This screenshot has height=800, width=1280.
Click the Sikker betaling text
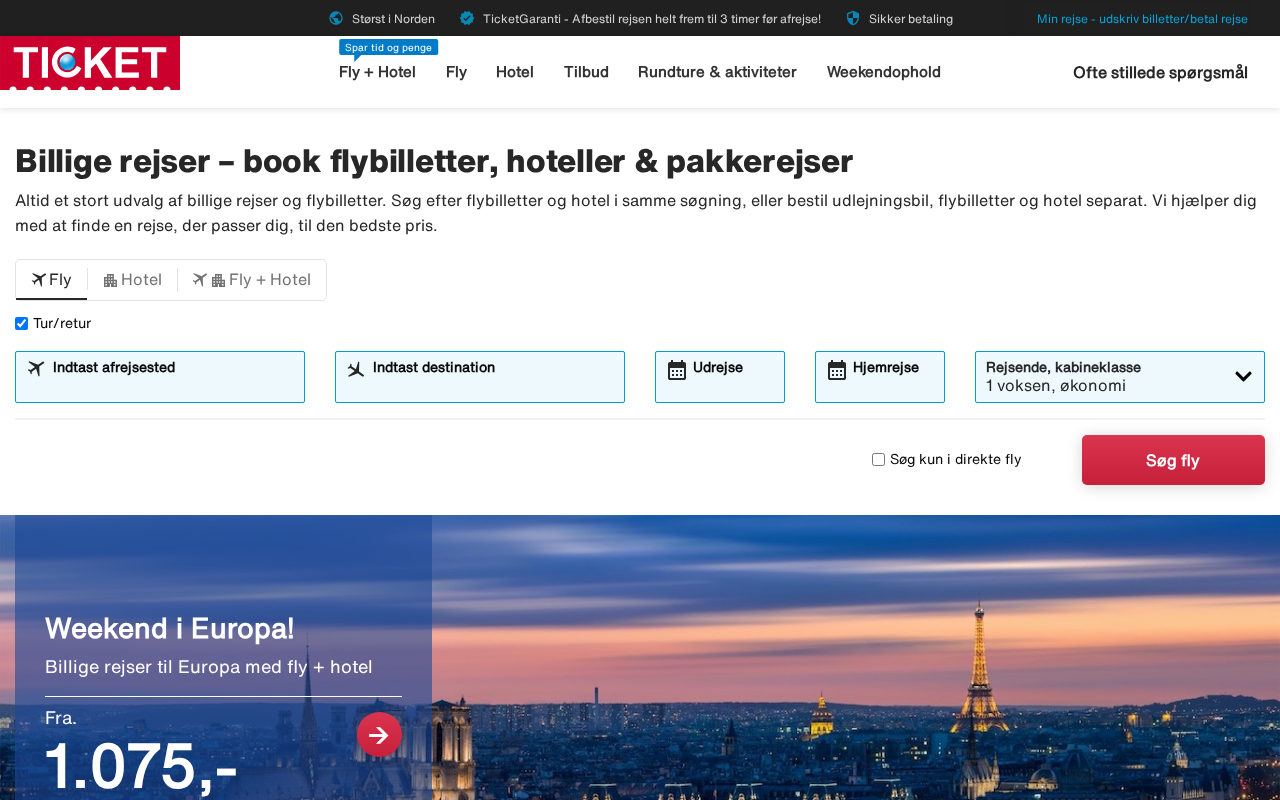point(911,19)
